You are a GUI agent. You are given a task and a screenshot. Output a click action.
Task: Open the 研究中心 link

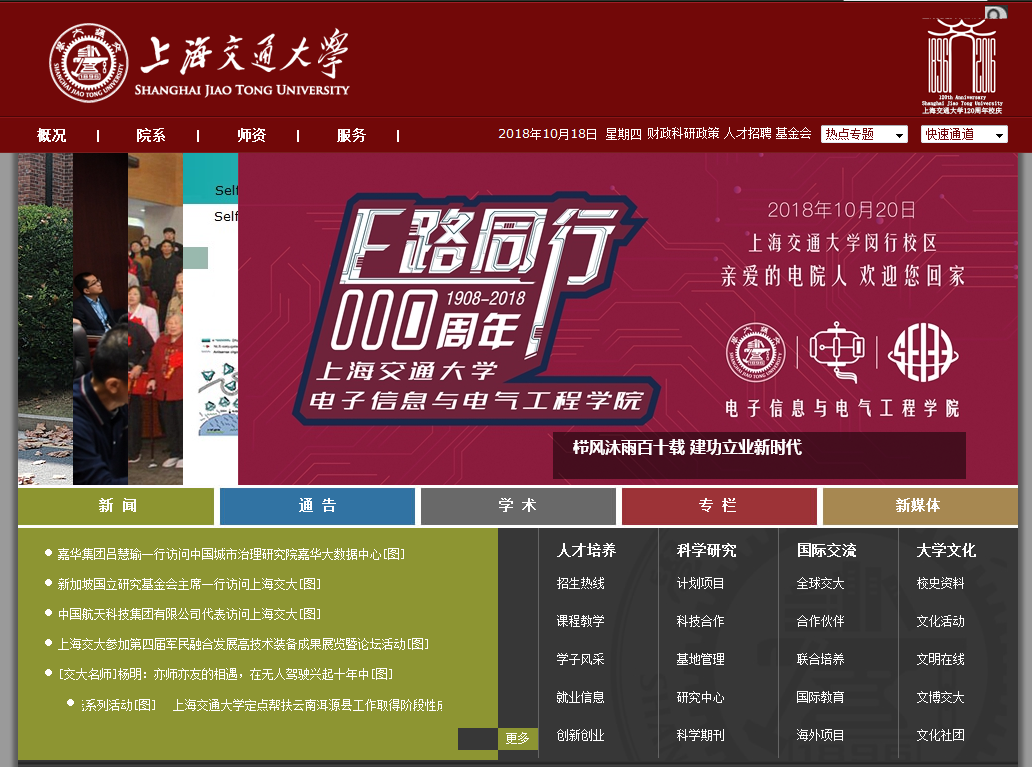tap(700, 697)
